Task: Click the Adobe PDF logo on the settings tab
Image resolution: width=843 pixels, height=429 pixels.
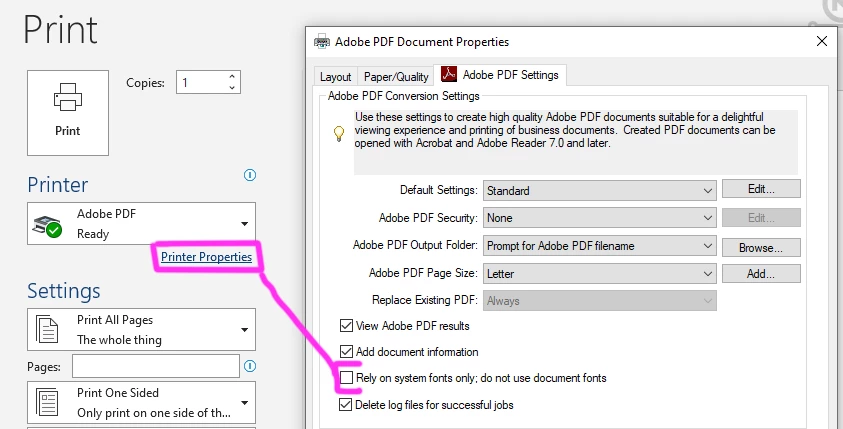Action: pos(449,74)
